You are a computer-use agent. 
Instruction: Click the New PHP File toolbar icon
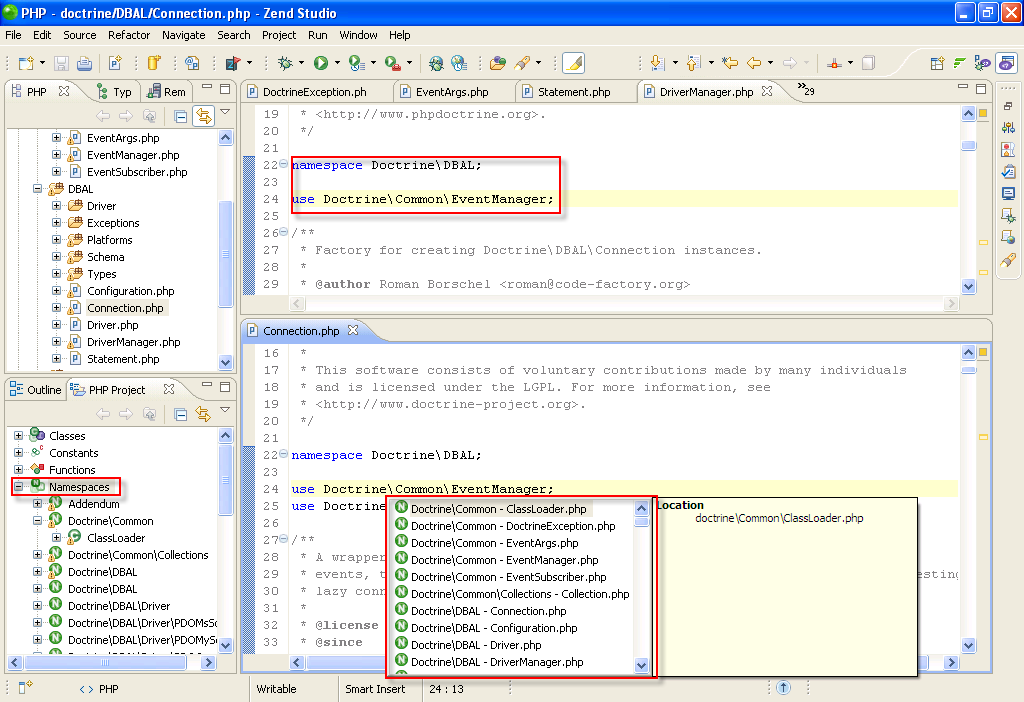click(116, 63)
